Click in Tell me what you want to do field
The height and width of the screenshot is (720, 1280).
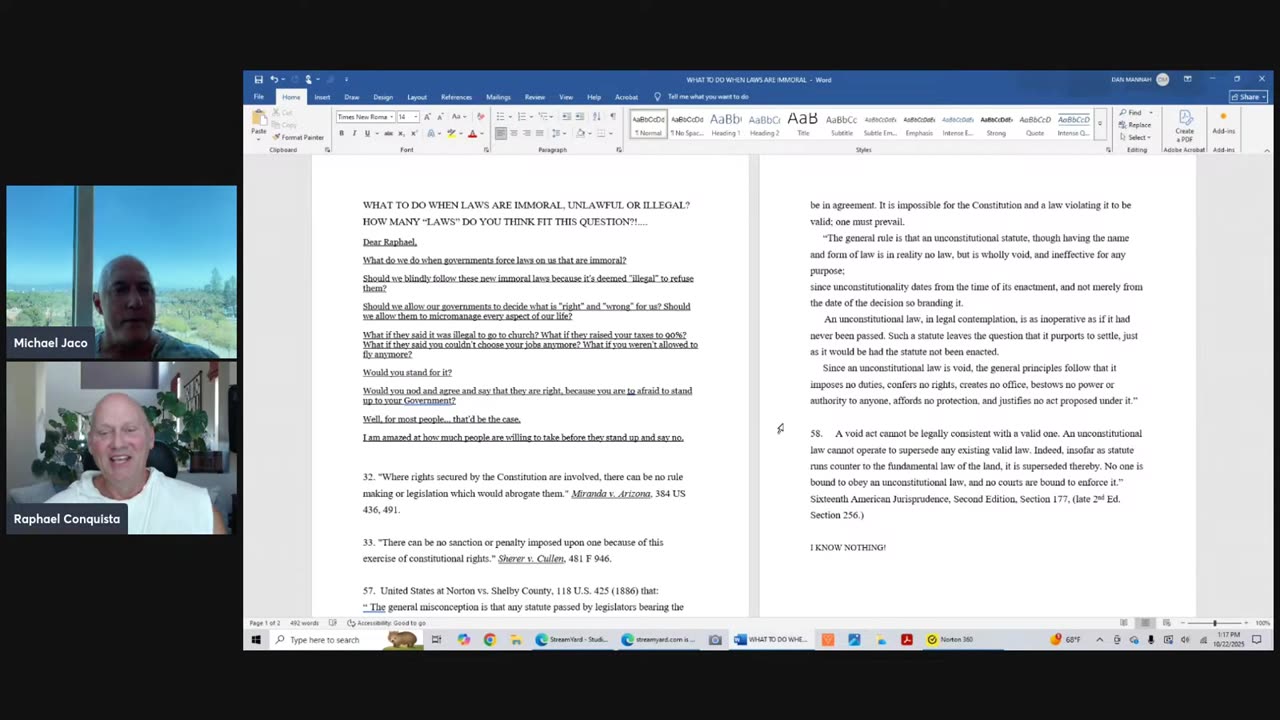click(x=708, y=97)
